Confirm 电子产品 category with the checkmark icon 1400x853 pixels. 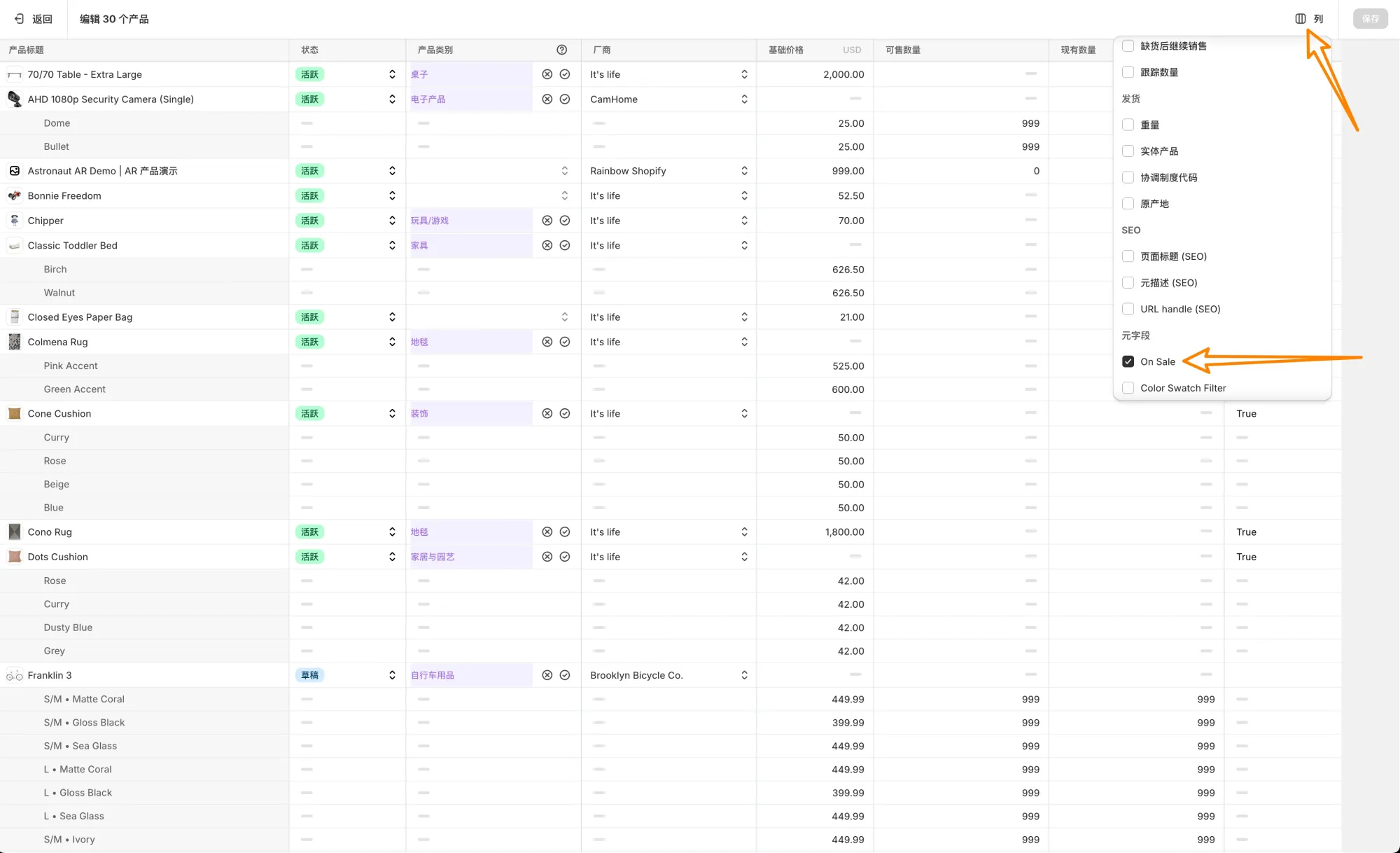pyautogui.click(x=565, y=99)
